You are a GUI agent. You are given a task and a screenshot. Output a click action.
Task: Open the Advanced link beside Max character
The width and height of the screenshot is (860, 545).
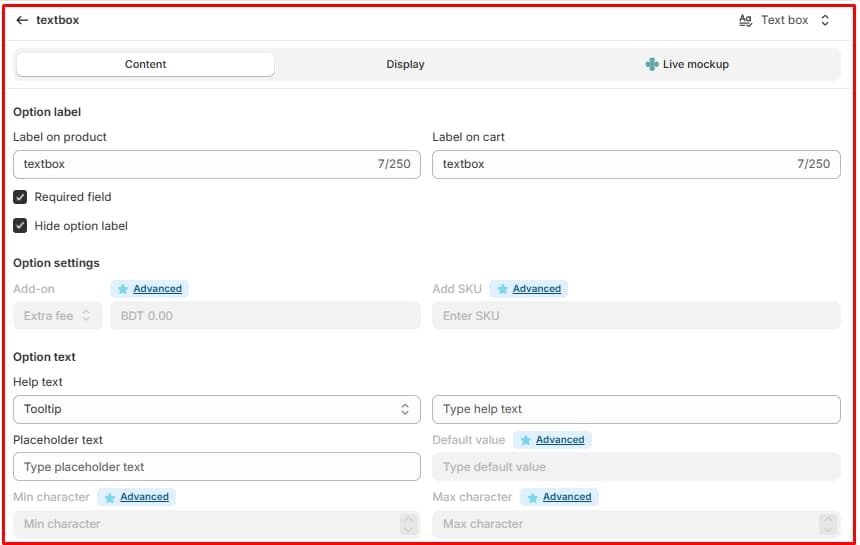(x=567, y=497)
